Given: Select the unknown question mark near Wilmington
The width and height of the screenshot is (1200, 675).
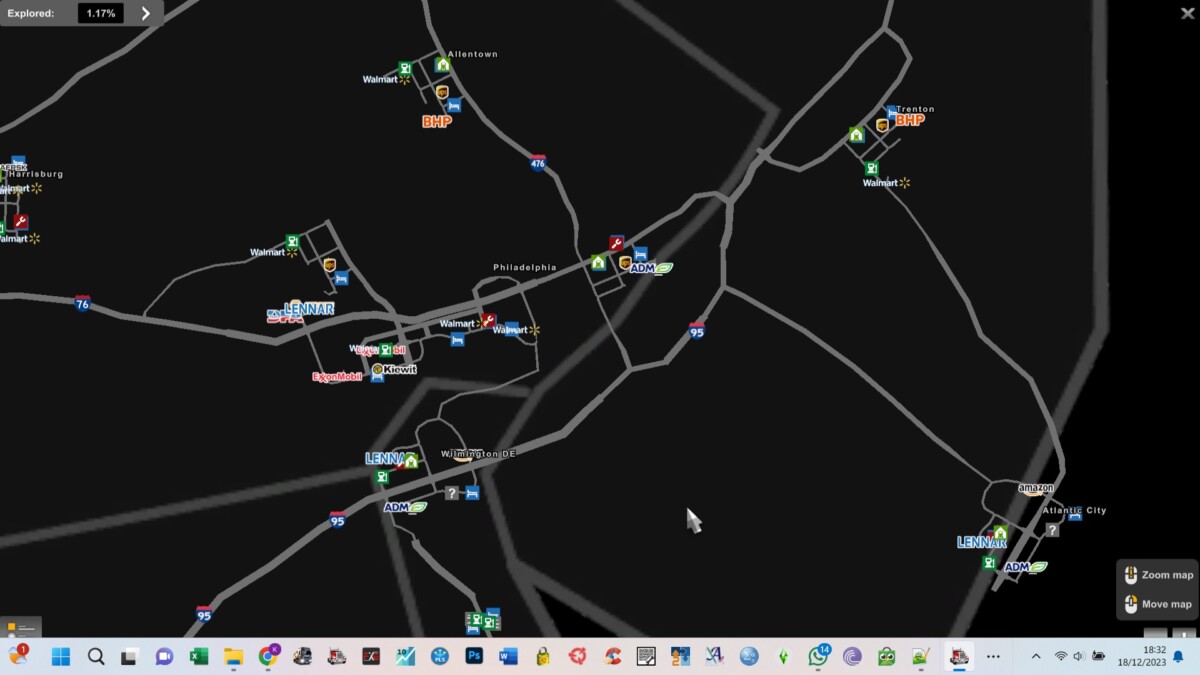Looking at the screenshot, I should pos(452,493).
